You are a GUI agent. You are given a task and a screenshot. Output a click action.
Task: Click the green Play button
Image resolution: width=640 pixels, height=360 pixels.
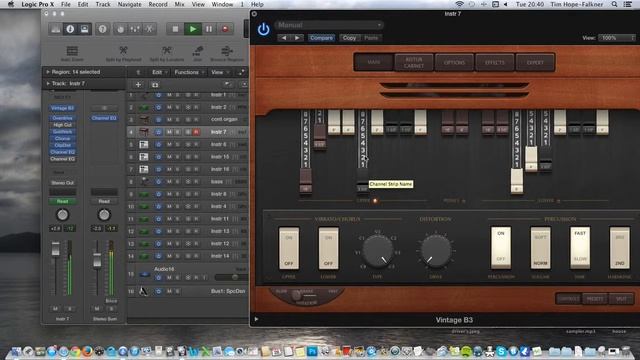(192, 29)
